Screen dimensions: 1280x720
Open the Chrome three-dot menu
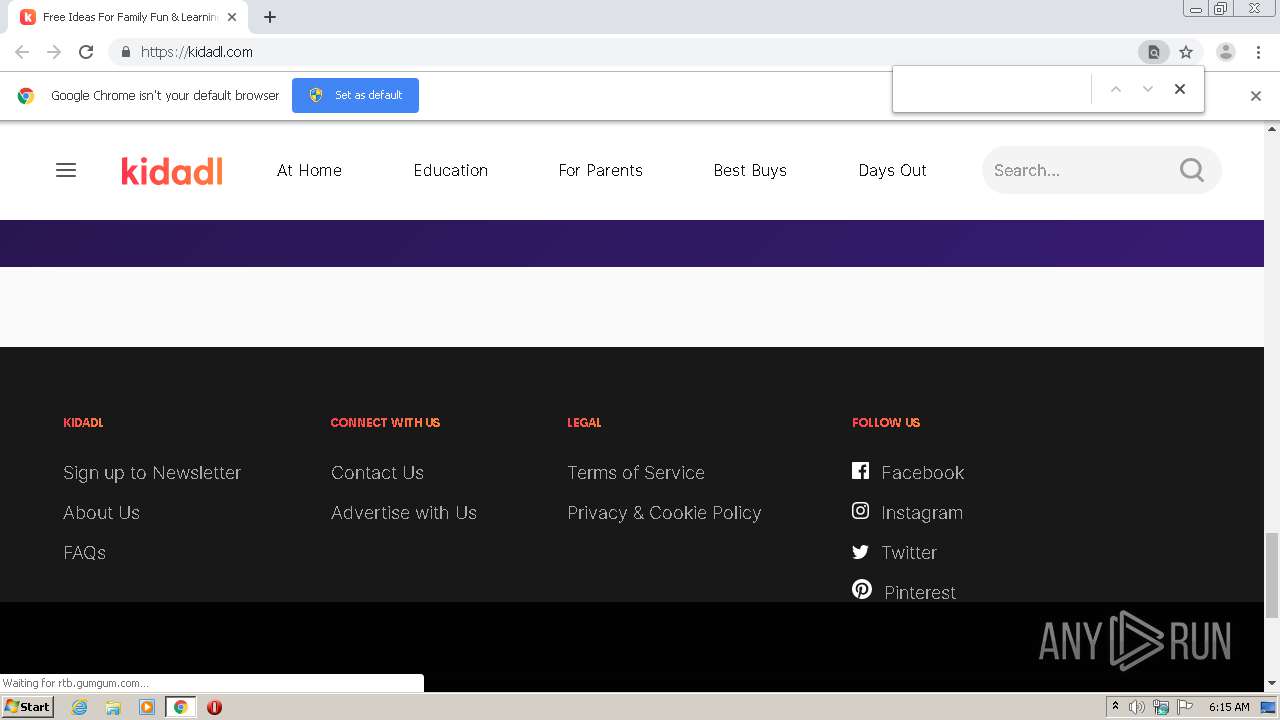tap(1258, 52)
